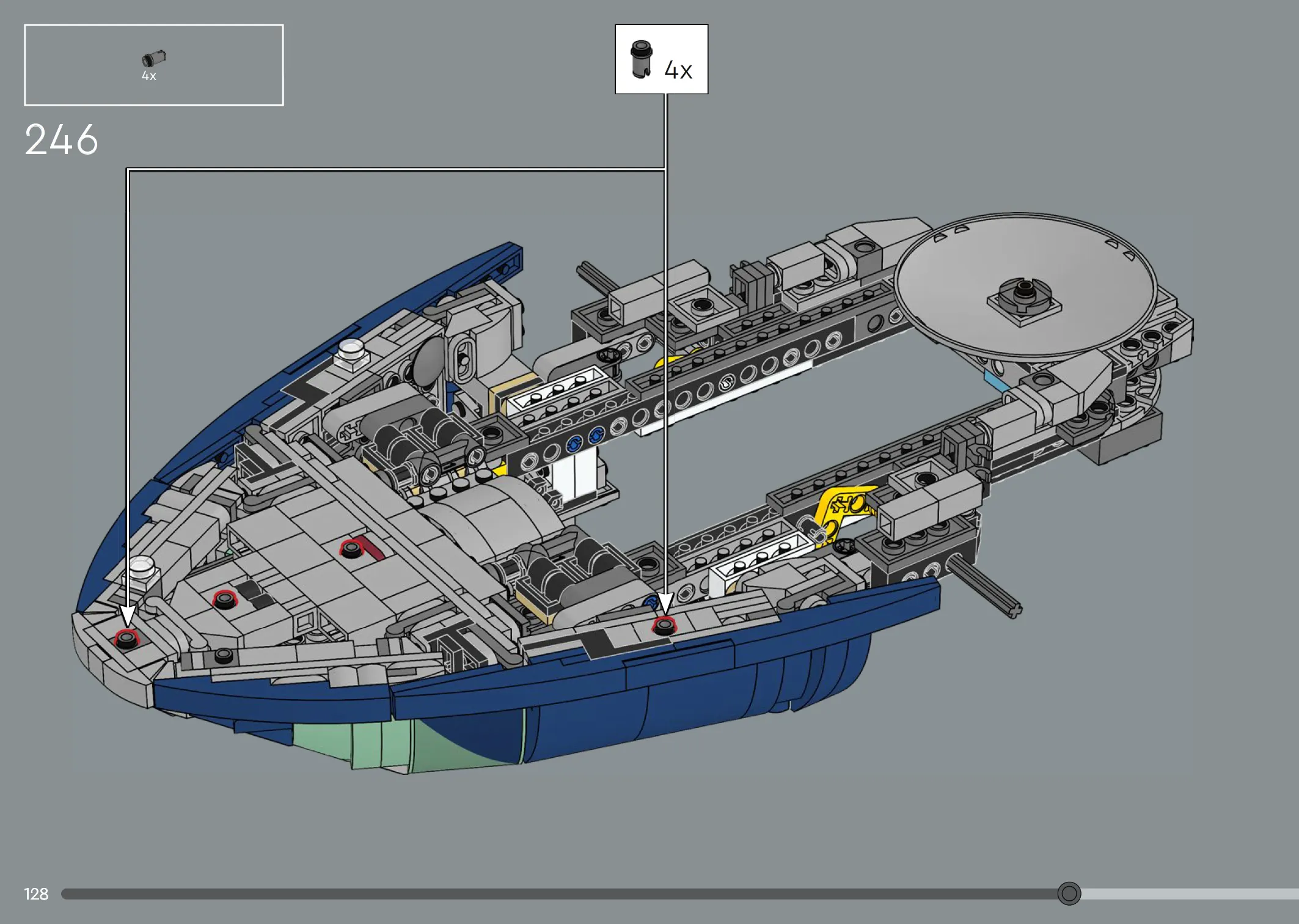
Task: Click the "4x" text in the parts list box
Action: pyautogui.click(x=149, y=76)
